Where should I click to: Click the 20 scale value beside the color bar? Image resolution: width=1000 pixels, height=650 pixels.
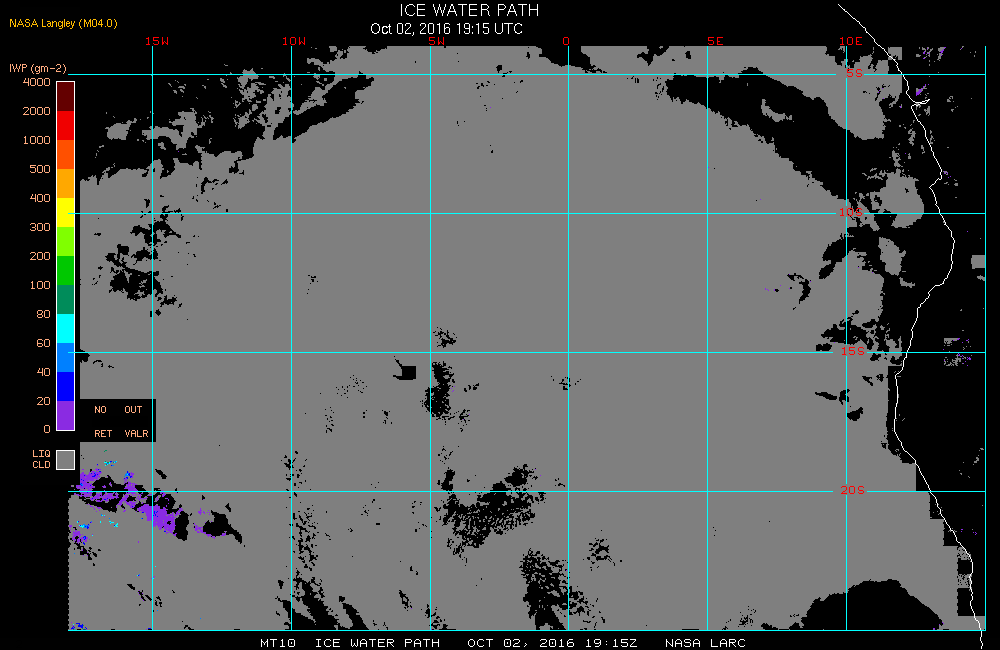pos(43,401)
